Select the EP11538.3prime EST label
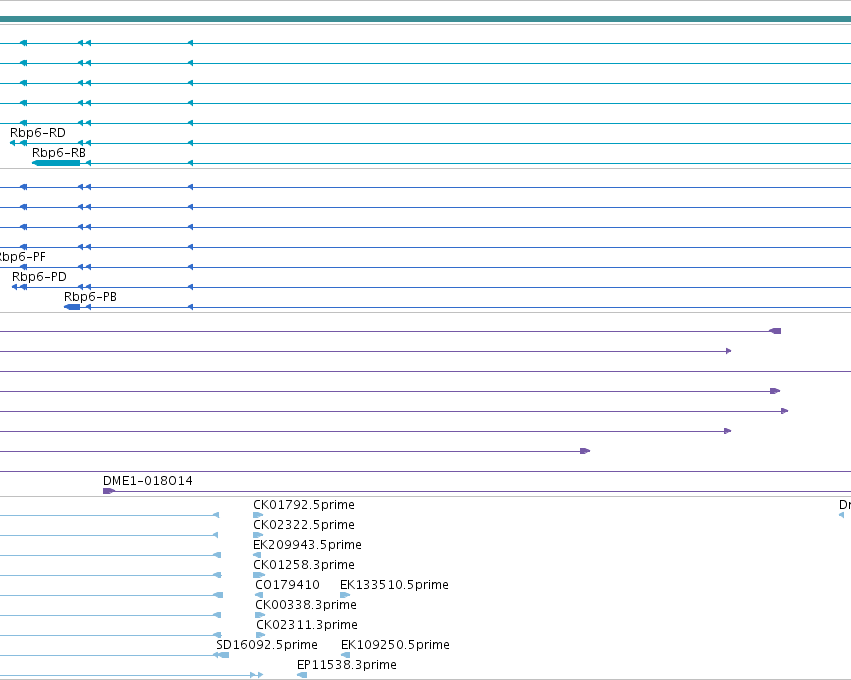 tap(346, 665)
